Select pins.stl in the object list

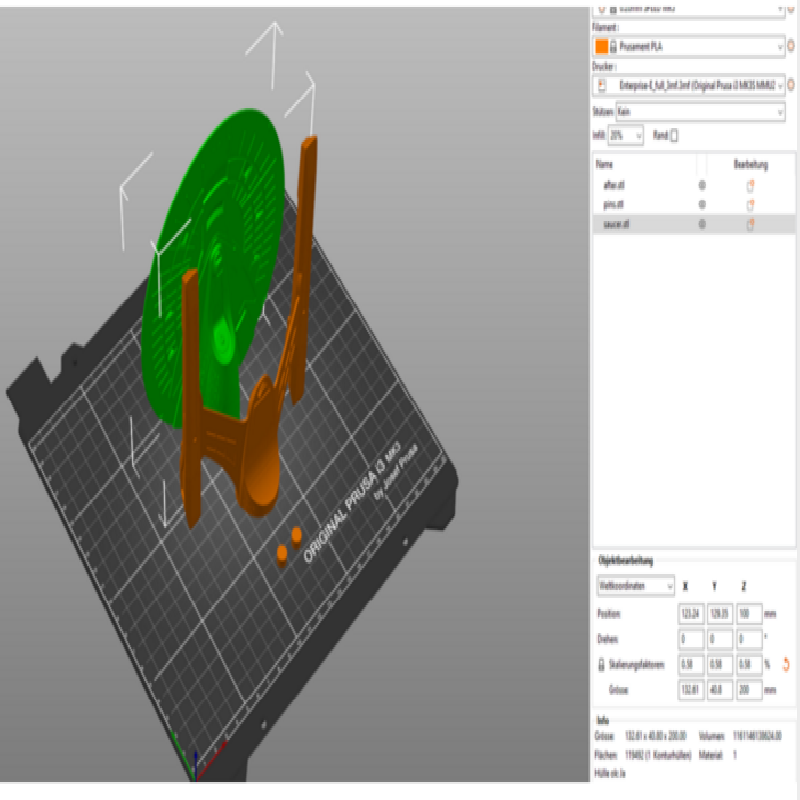pos(613,205)
